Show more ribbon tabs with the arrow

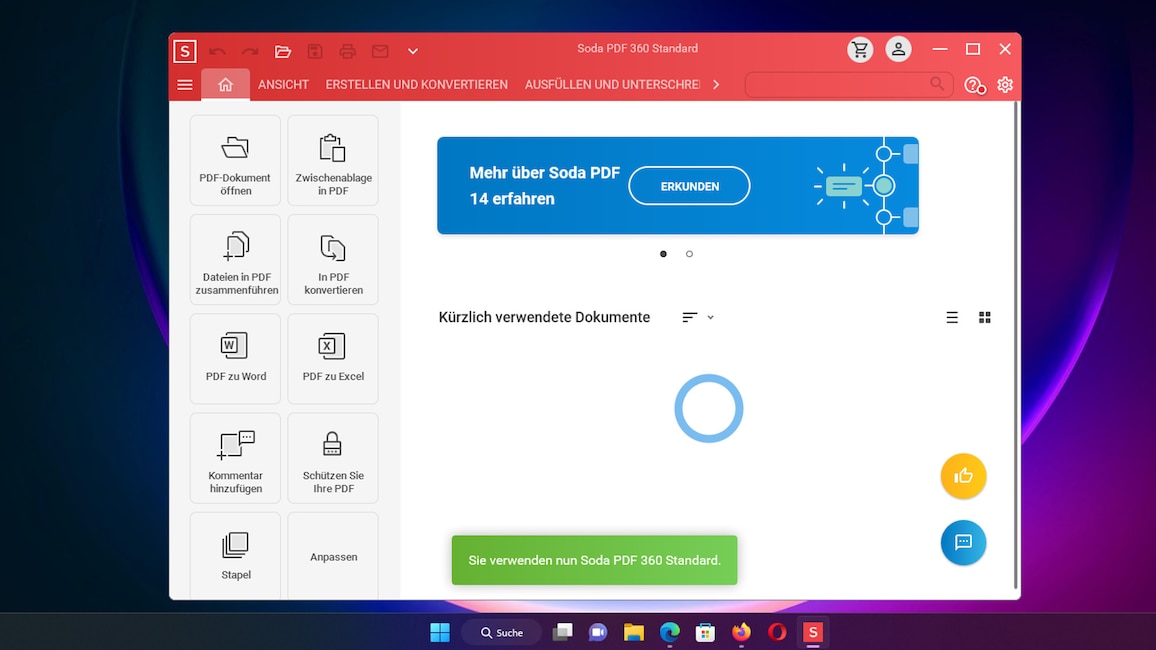pyautogui.click(x=716, y=85)
